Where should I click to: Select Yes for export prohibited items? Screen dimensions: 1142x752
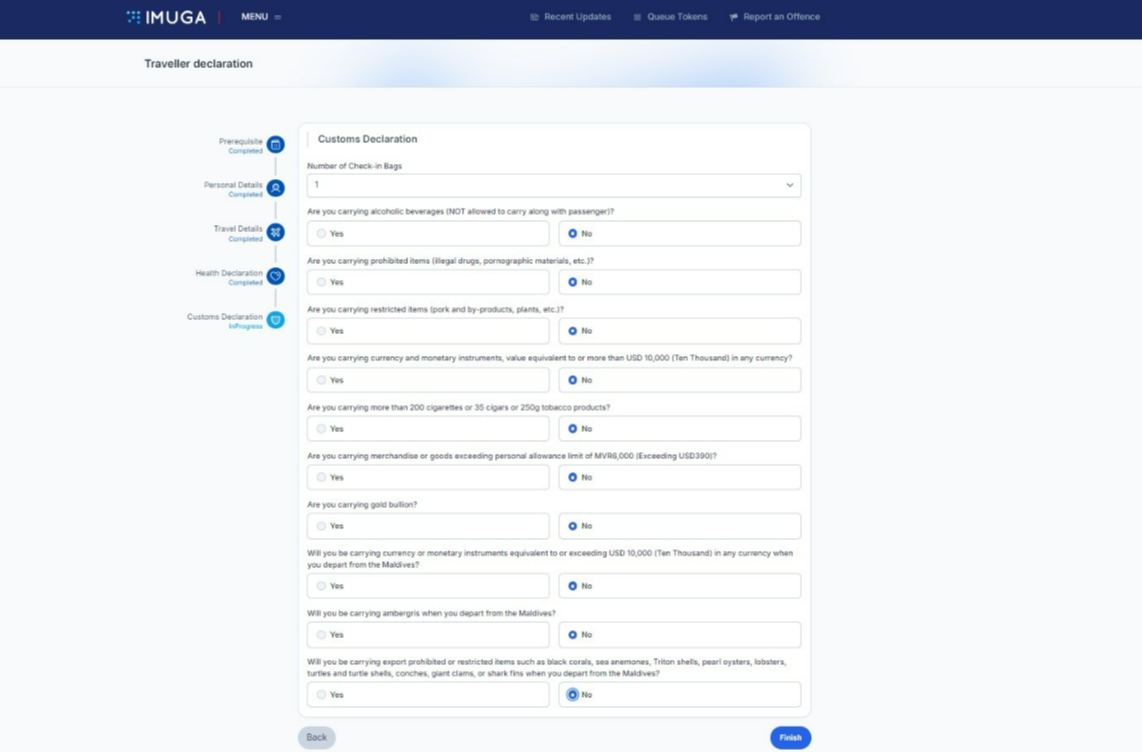(321, 694)
